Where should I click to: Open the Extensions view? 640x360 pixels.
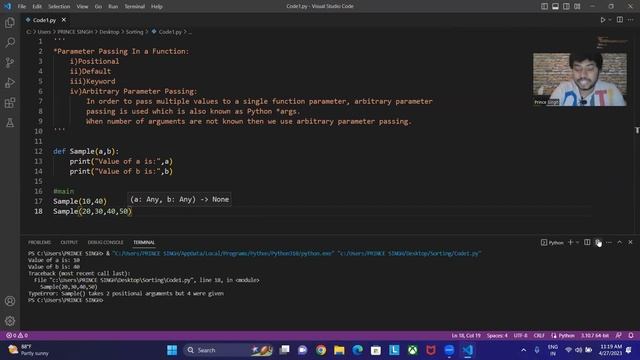coord(10,102)
